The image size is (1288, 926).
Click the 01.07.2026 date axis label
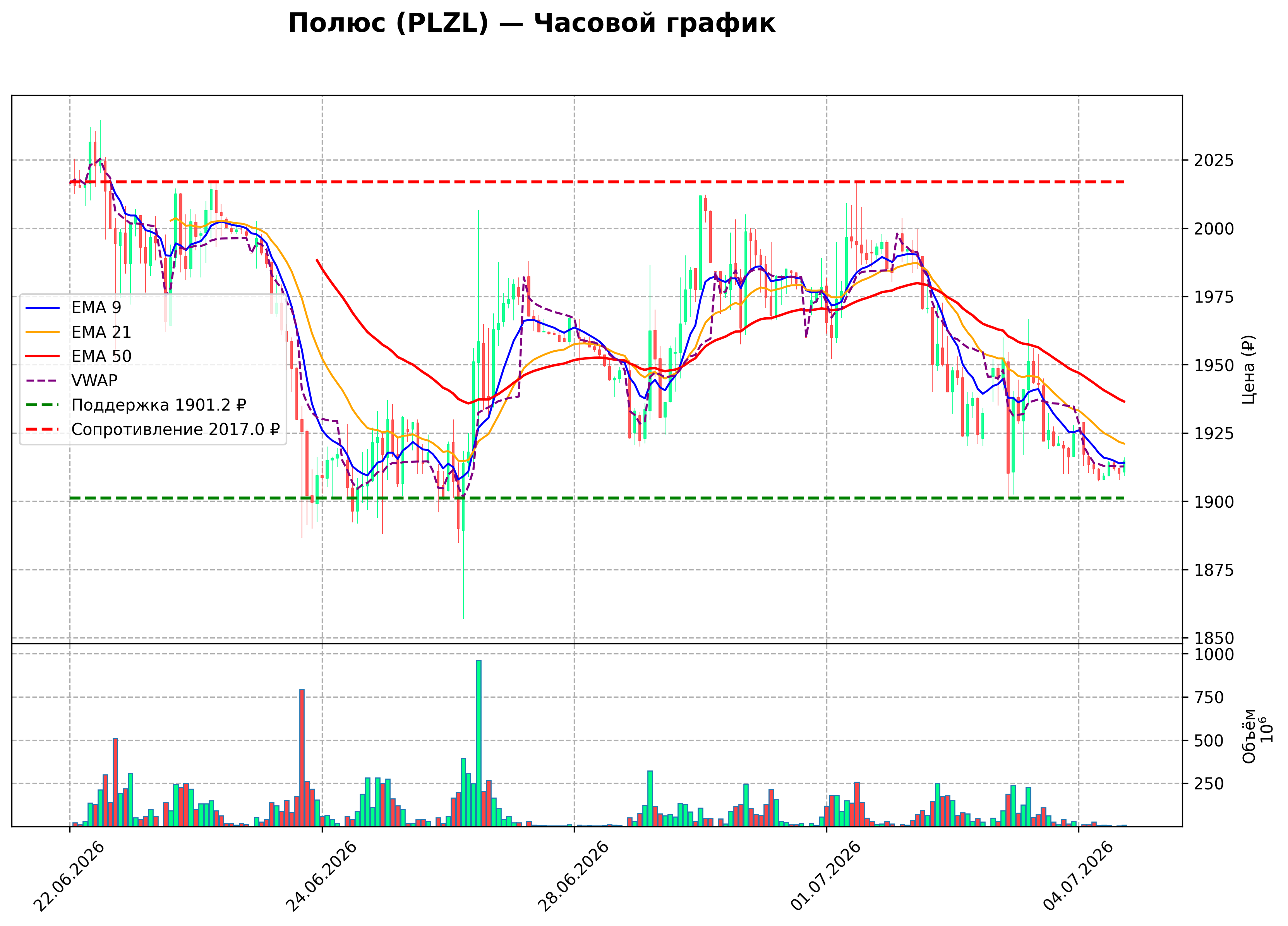point(826,876)
